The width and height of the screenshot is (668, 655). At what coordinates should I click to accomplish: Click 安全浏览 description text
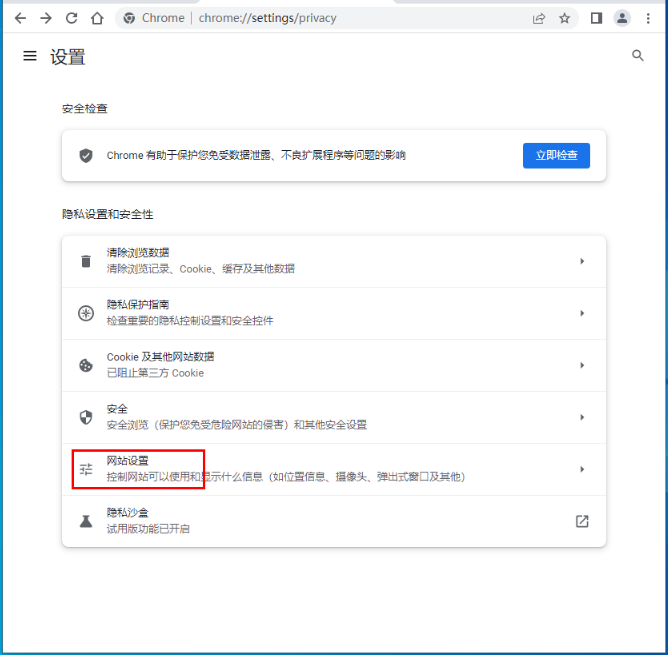pos(236,425)
